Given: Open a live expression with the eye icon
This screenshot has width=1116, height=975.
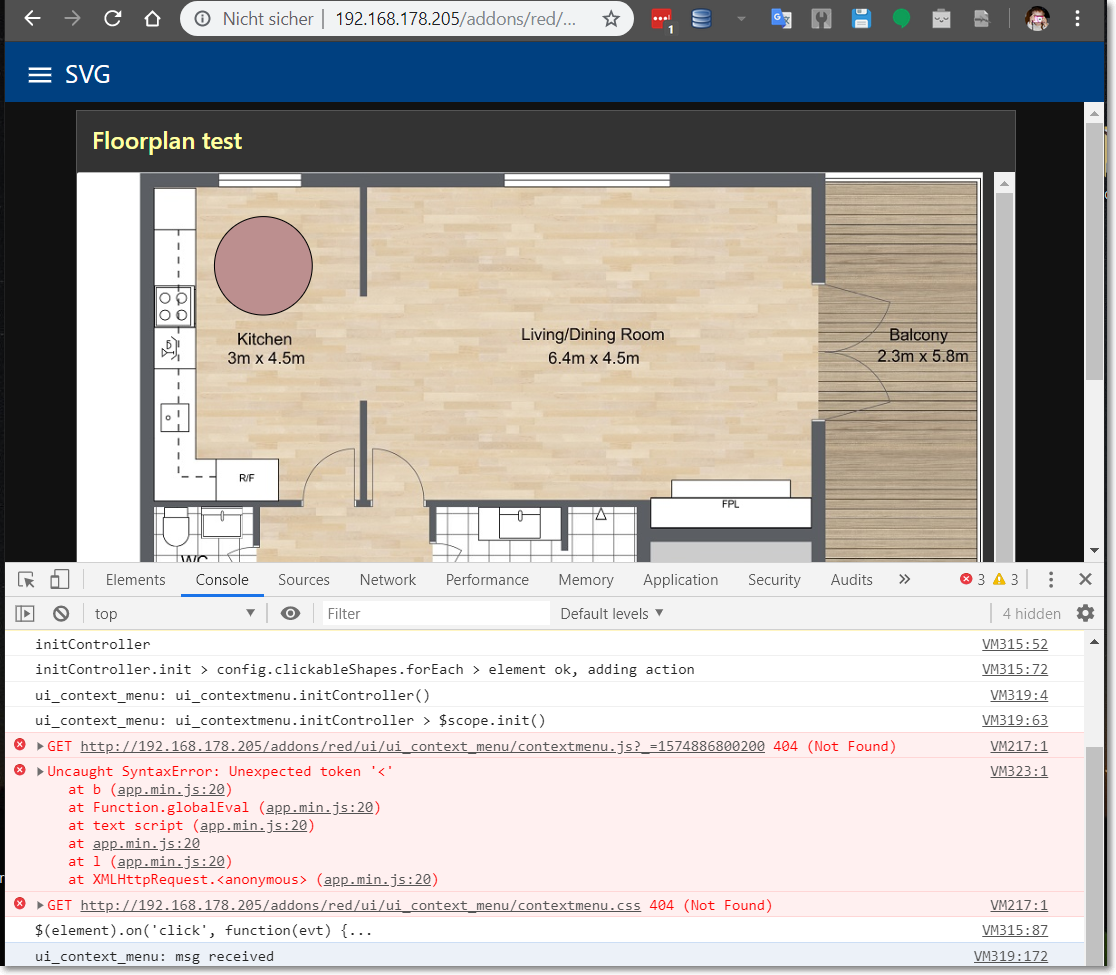Looking at the screenshot, I should coord(290,613).
